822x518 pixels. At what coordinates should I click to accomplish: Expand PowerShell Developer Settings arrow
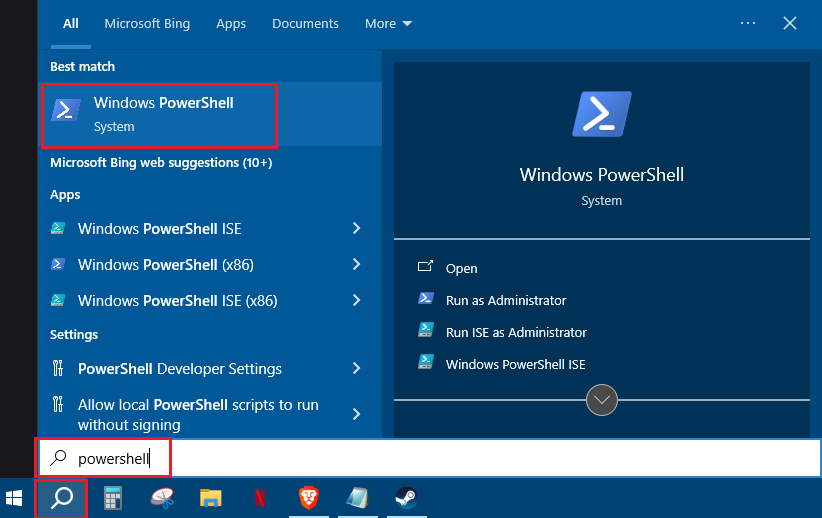point(356,369)
